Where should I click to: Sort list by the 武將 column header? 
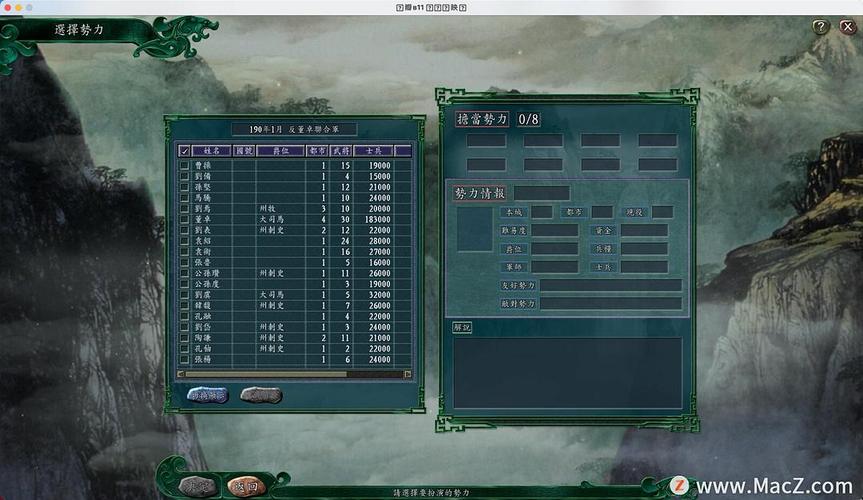click(341, 150)
